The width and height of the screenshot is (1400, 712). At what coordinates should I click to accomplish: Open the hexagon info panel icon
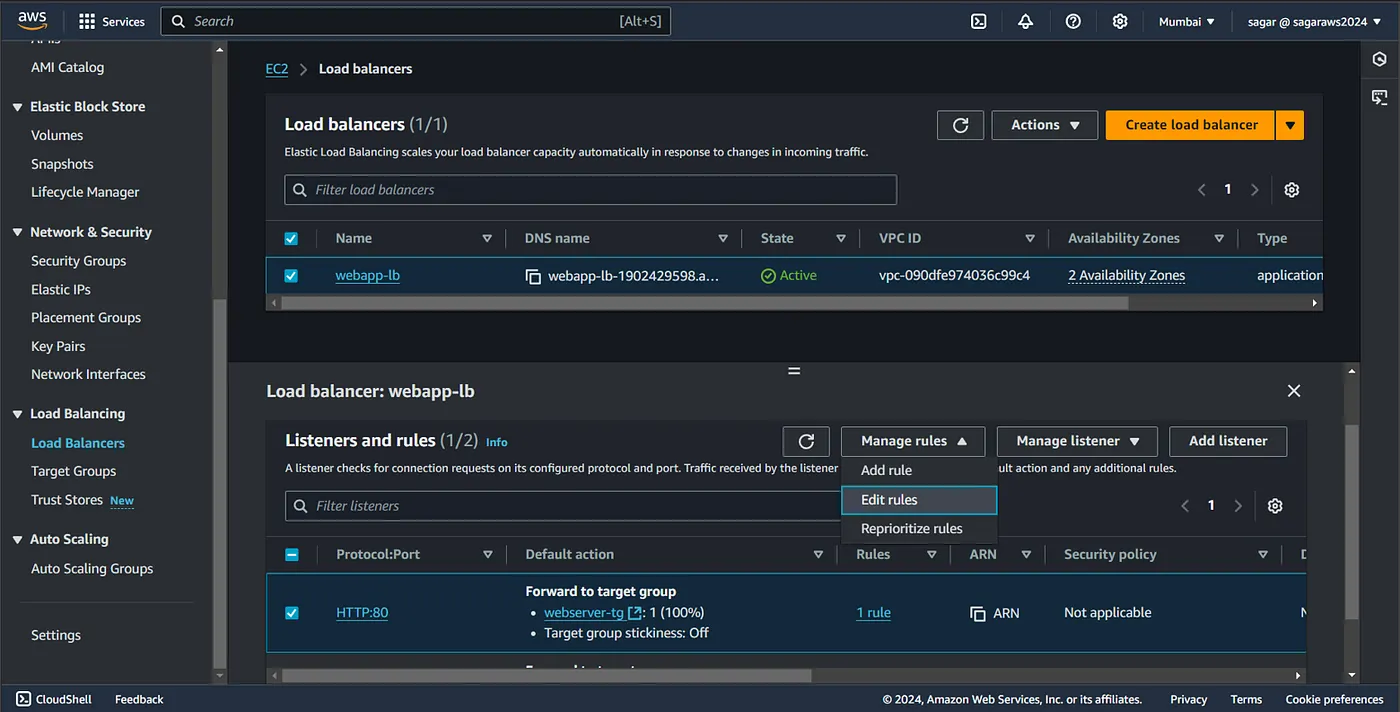[1380, 59]
